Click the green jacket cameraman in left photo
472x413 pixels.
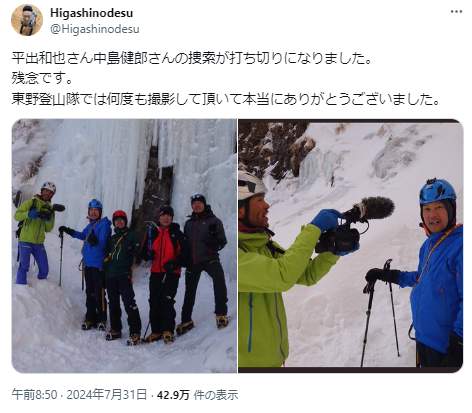[34, 232]
